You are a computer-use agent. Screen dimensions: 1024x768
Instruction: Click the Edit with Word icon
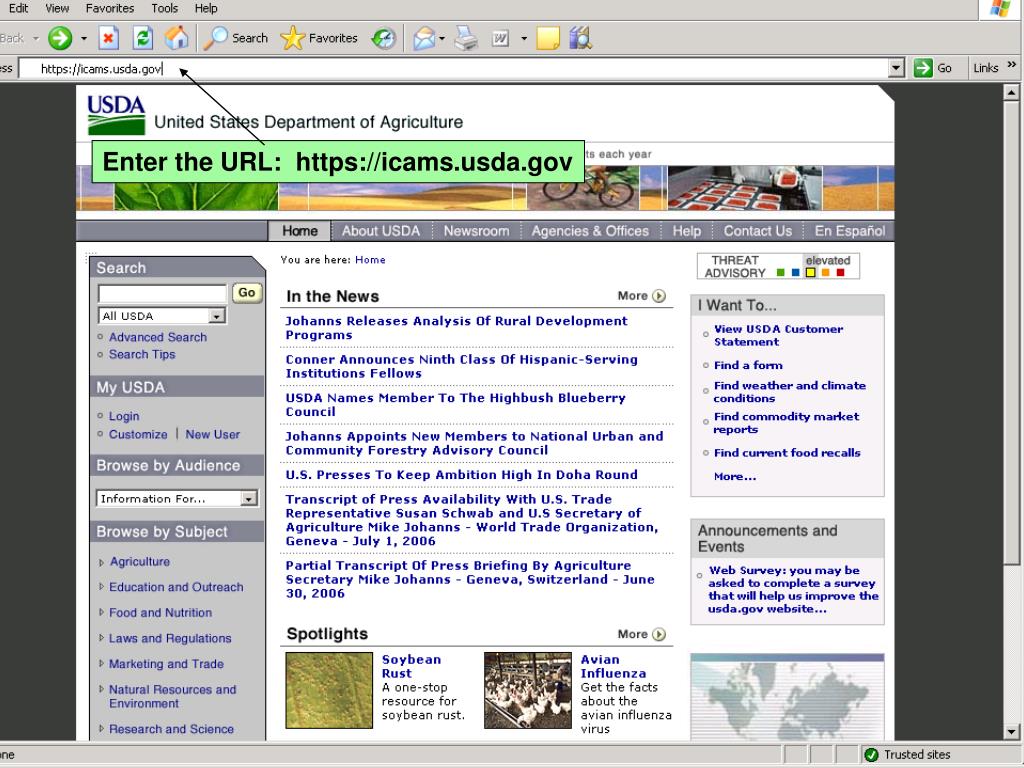[x=500, y=39]
